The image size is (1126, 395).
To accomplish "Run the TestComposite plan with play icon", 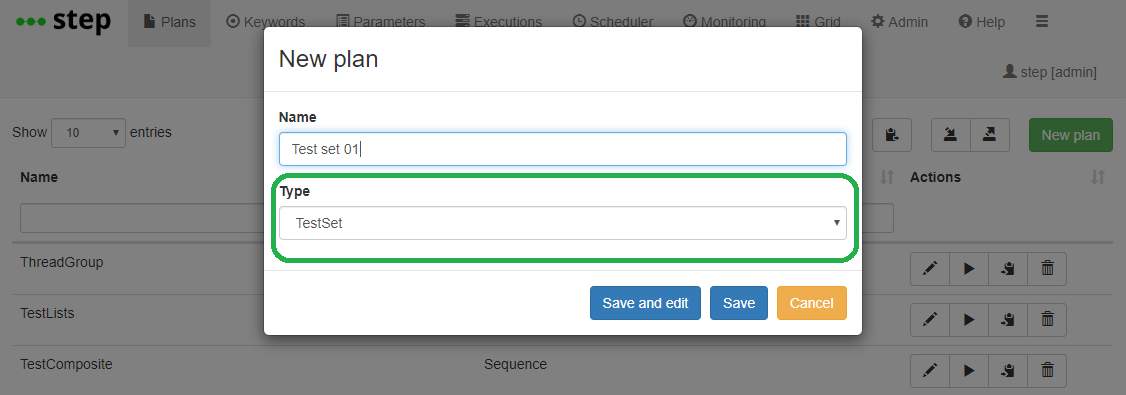I will [x=969, y=371].
